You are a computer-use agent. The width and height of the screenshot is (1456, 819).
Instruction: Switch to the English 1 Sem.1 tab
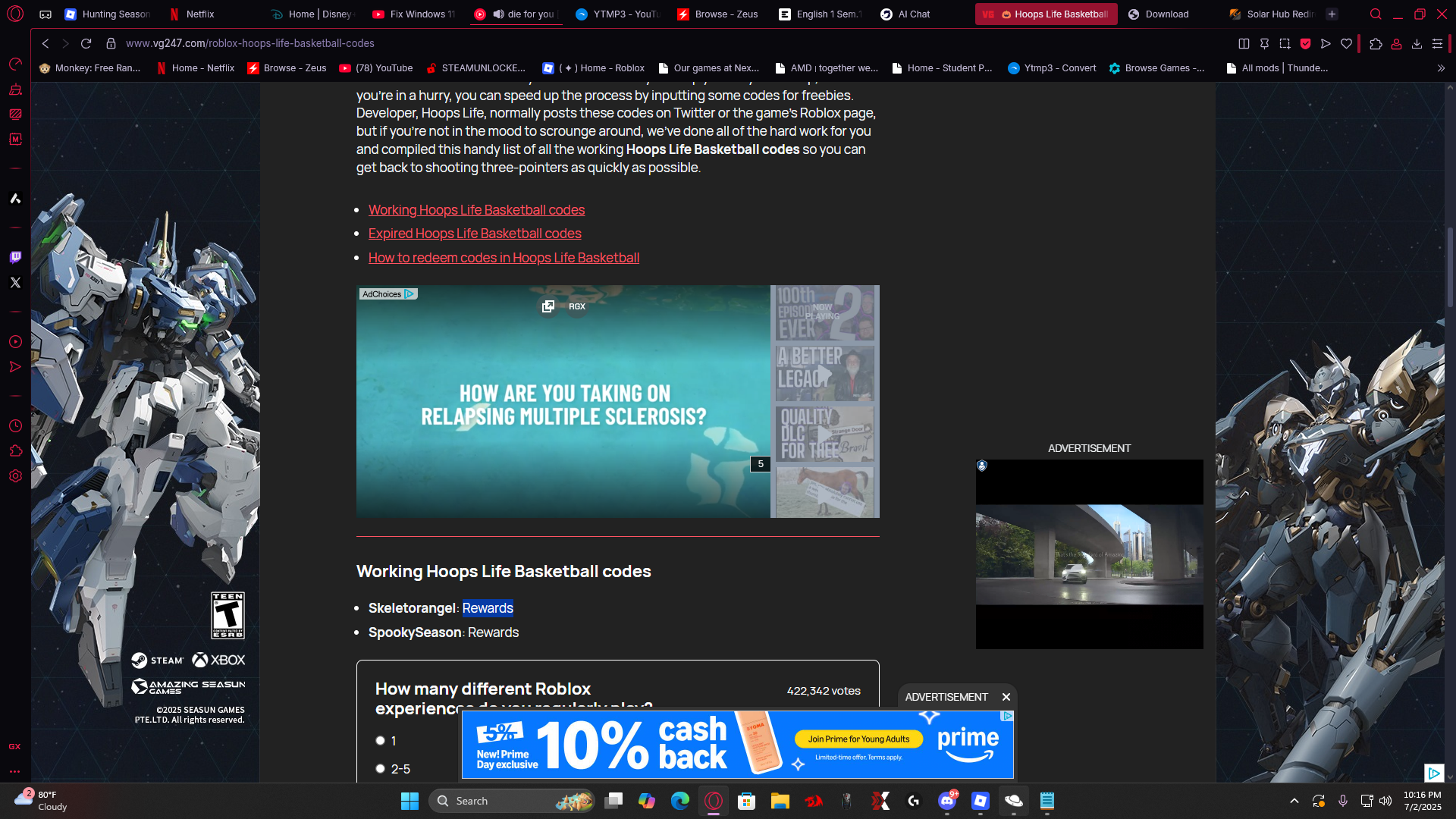(x=821, y=14)
